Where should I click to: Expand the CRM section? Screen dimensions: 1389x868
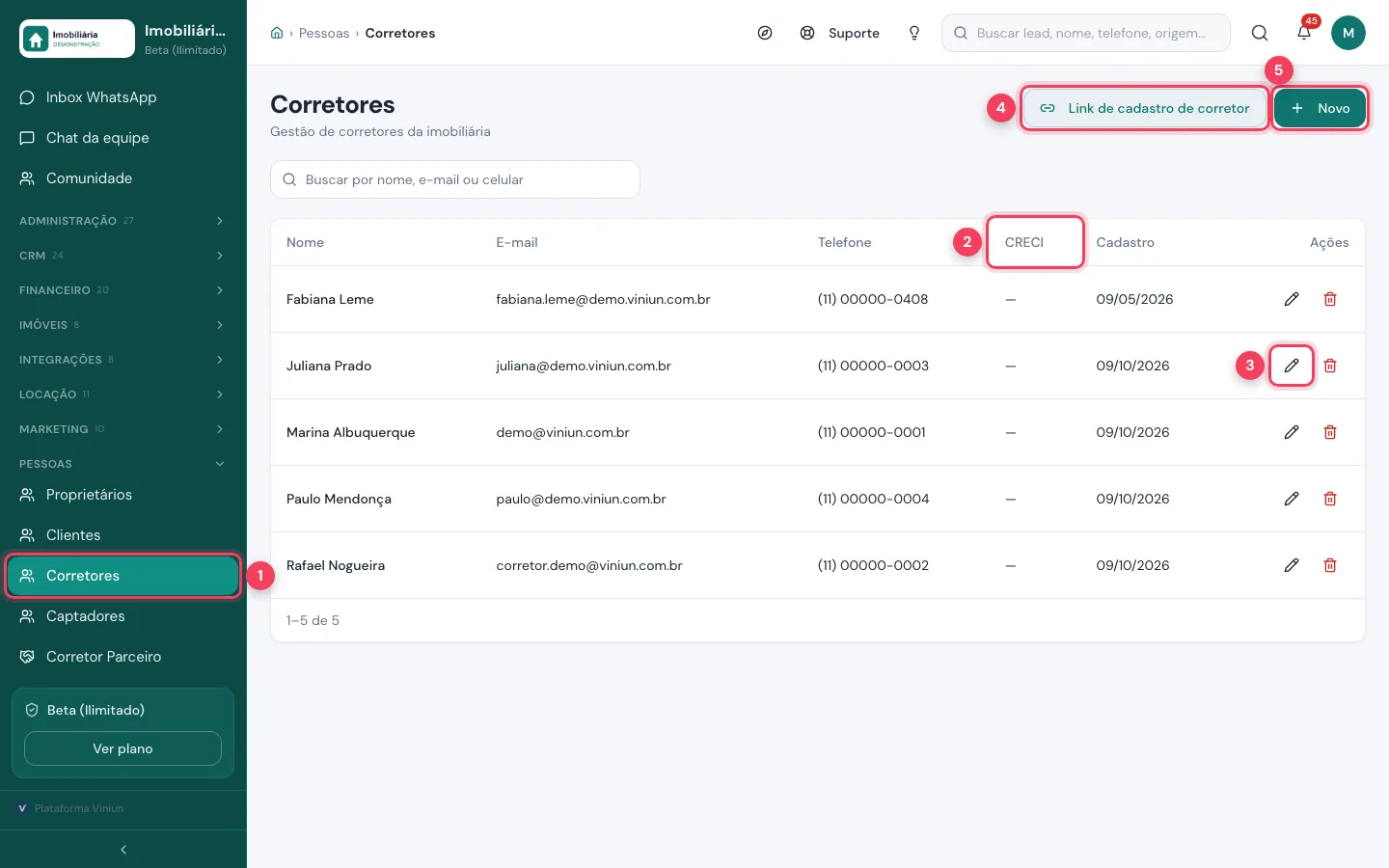click(123, 256)
